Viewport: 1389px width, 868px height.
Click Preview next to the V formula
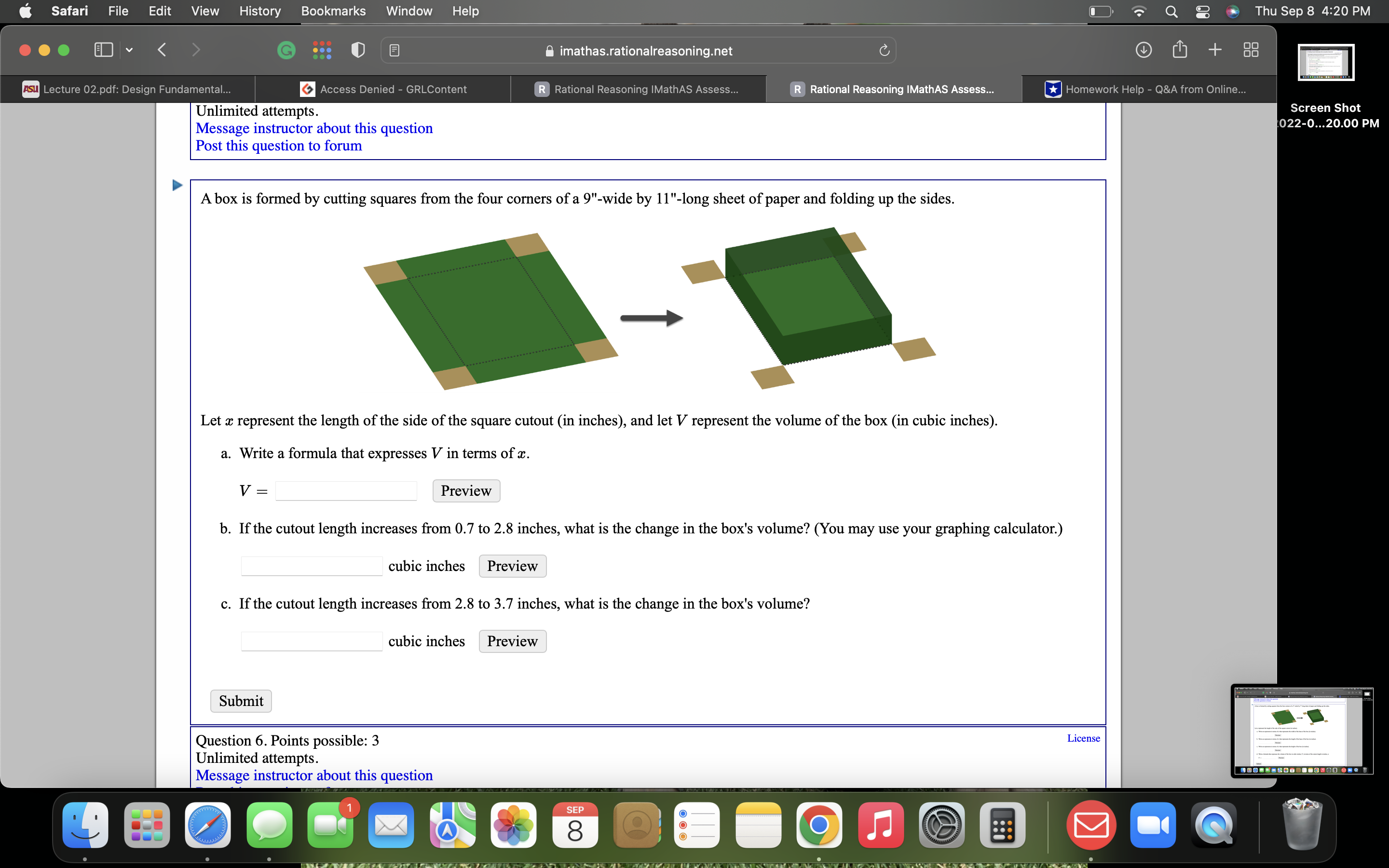coord(465,490)
